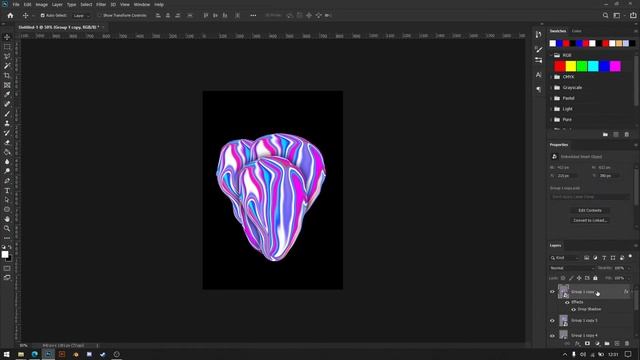Open the Layer menu
Screen dimensions: 640x360
[x=57, y=4]
